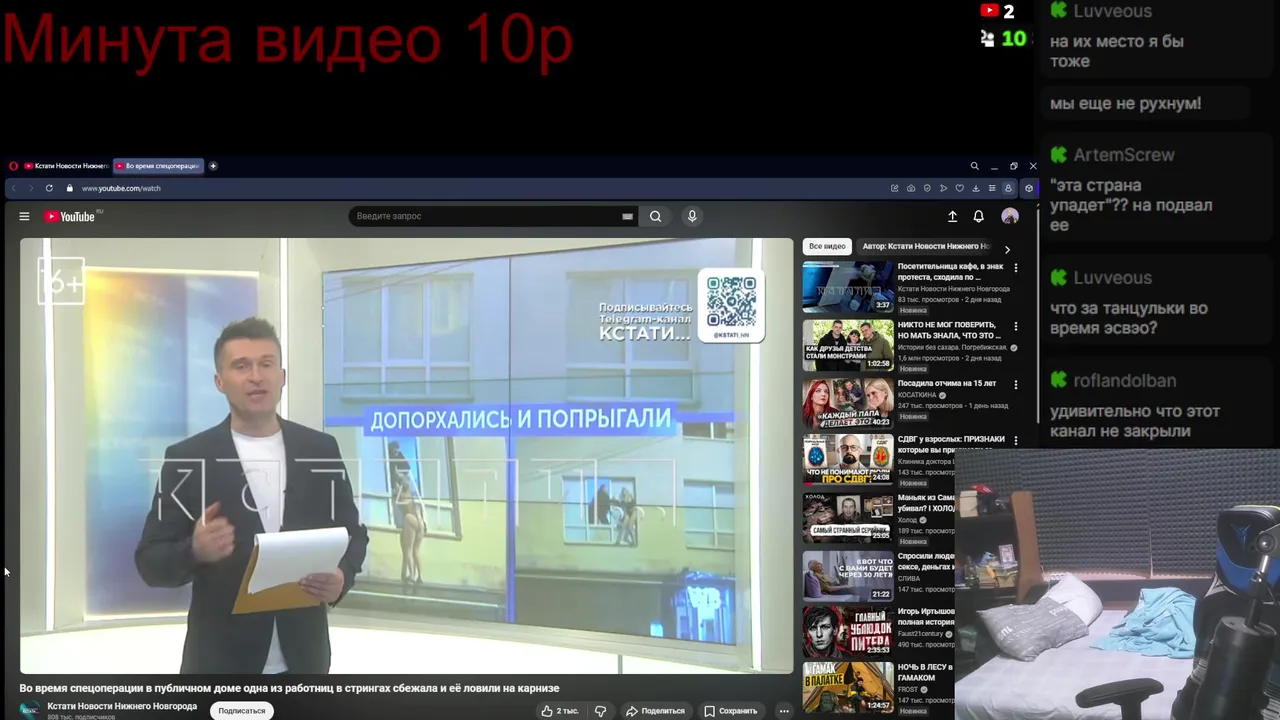Viewport: 1280px width, 720px height.
Task: Open options for 'Посадила отчима на 15 лет'
Action: (x=1016, y=384)
